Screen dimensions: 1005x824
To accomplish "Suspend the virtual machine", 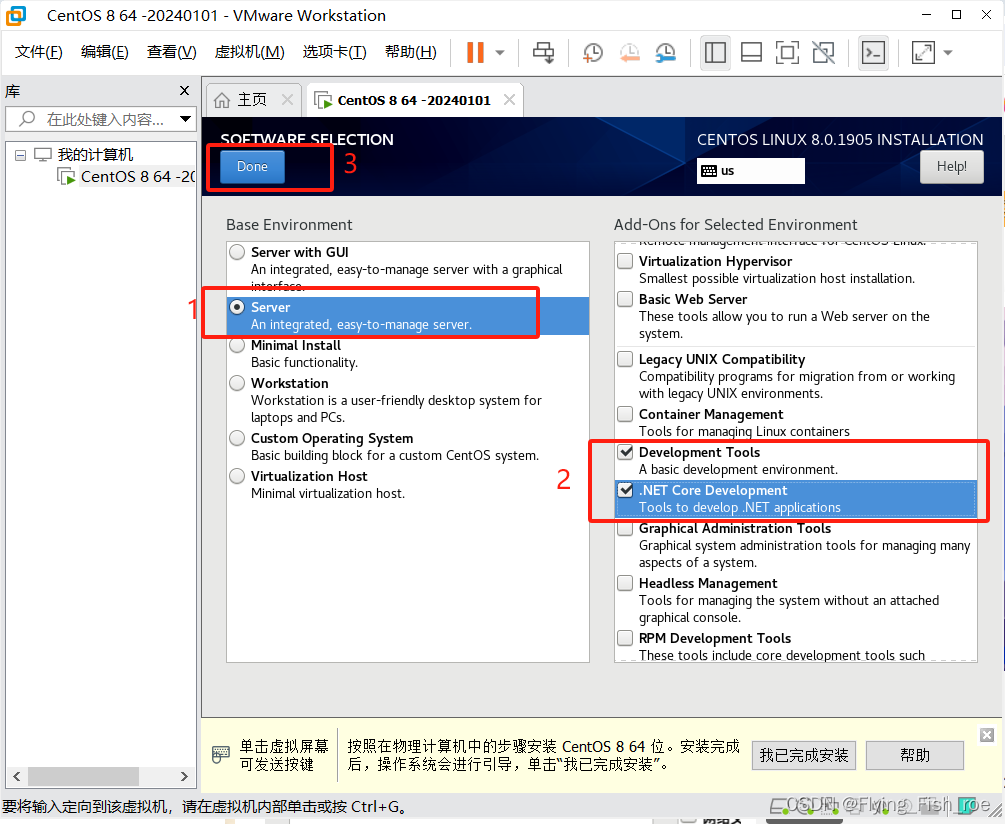I will pyautogui.click(x=478, y=52).
